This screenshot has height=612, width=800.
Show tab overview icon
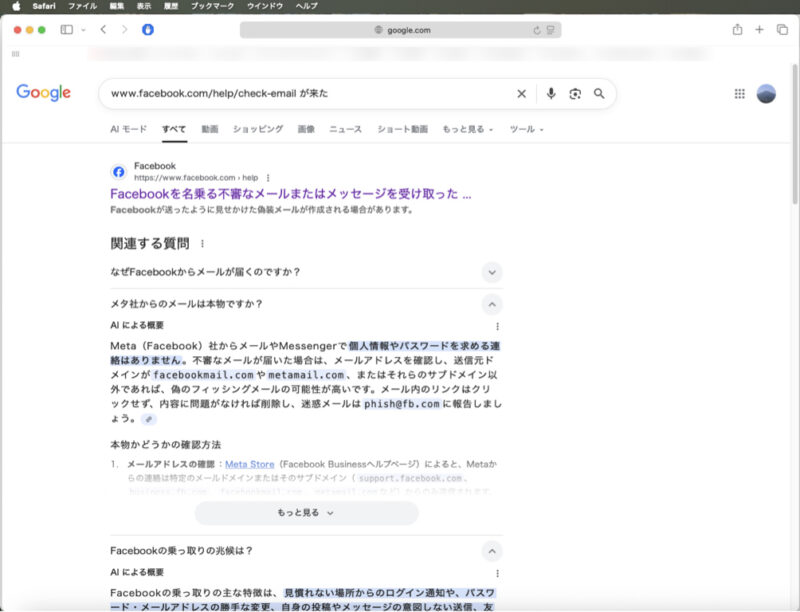click(782, 30)
